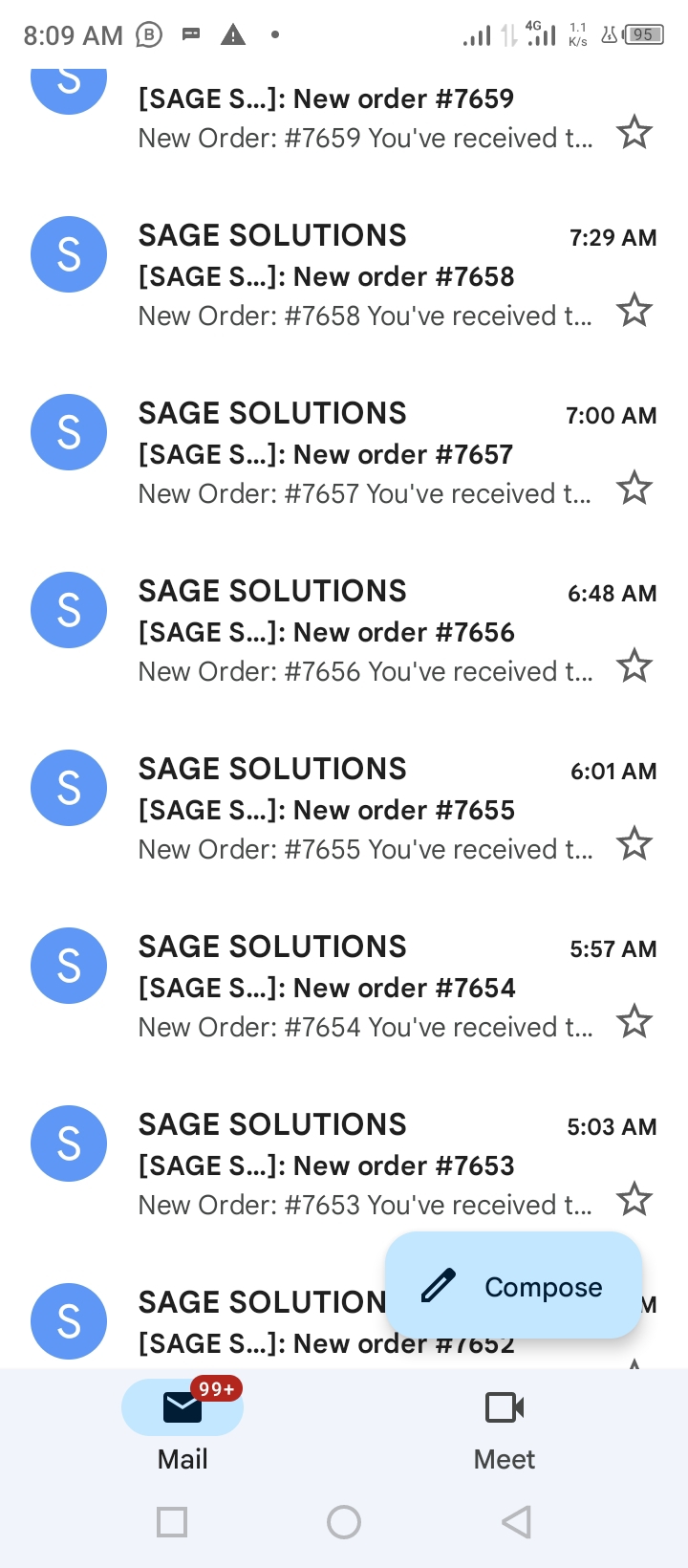The image size is (688, 1568).
Task: Tap the Android home circle button
Action: click(x=344, y=1521)
